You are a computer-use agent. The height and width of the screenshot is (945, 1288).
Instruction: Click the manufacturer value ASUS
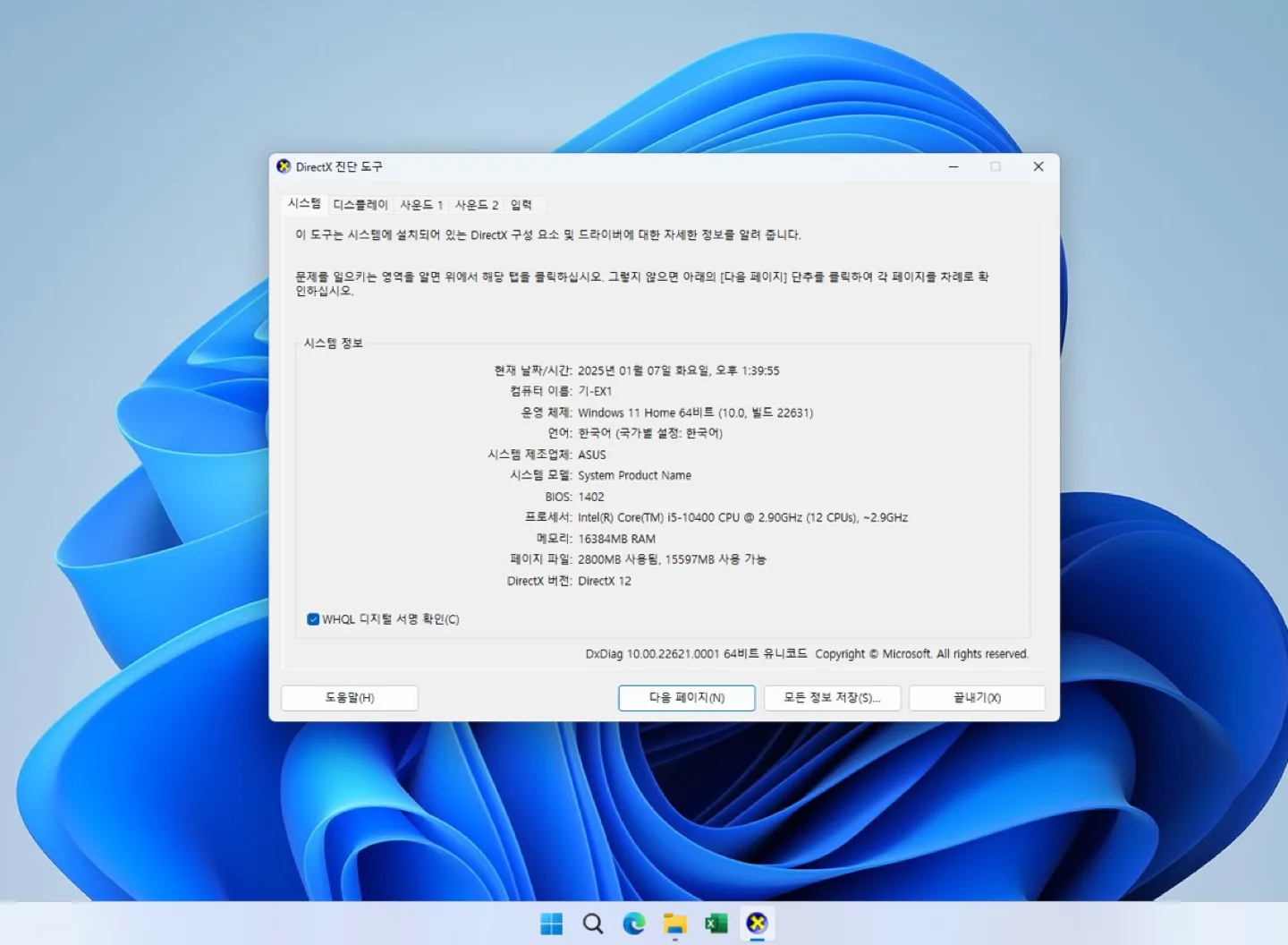point(592,455)
